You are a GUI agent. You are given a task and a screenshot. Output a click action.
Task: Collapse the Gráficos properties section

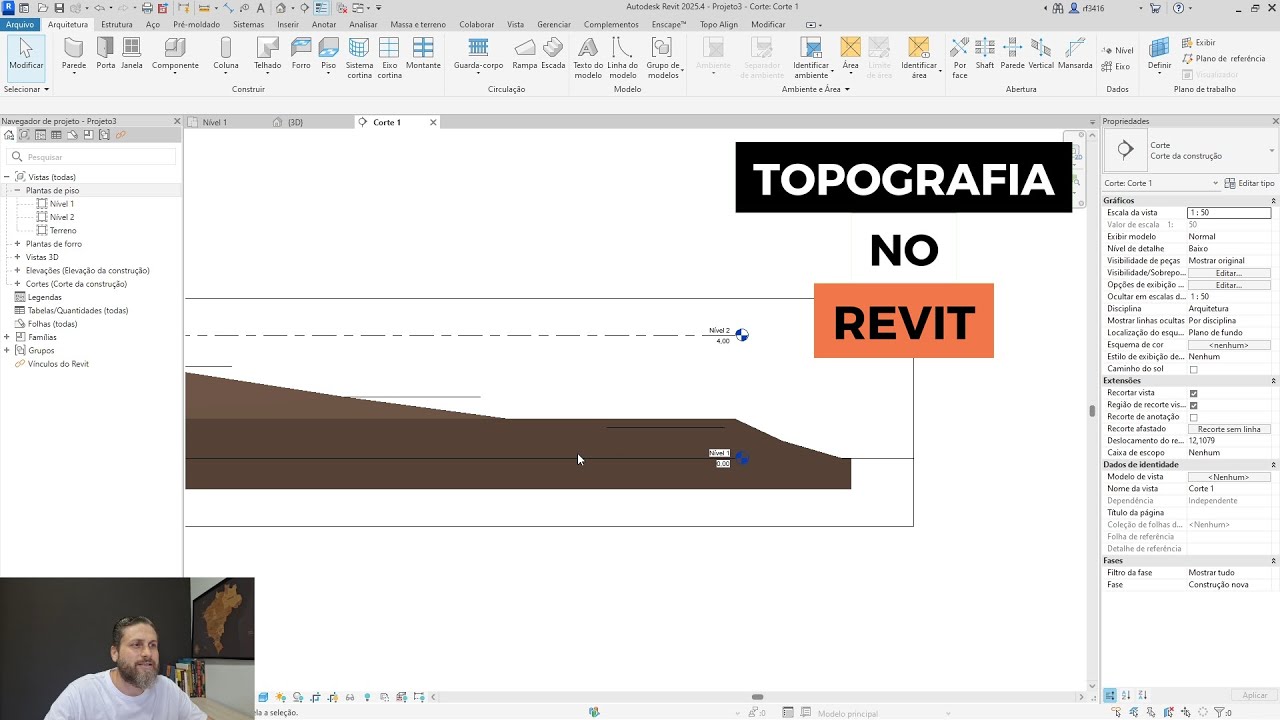(x=1273, y=201)
